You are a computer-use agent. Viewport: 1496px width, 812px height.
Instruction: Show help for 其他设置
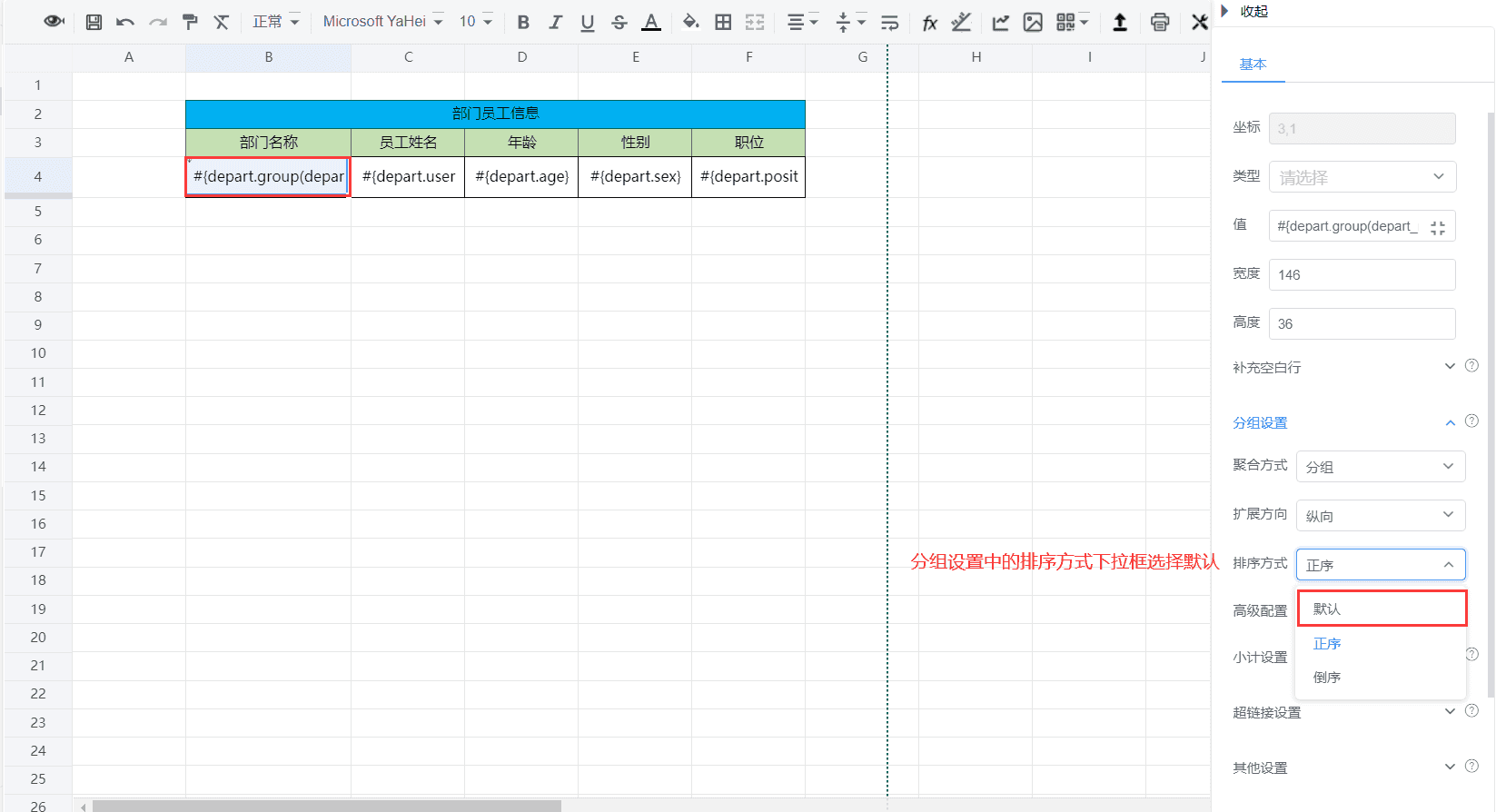point(1472,766)
